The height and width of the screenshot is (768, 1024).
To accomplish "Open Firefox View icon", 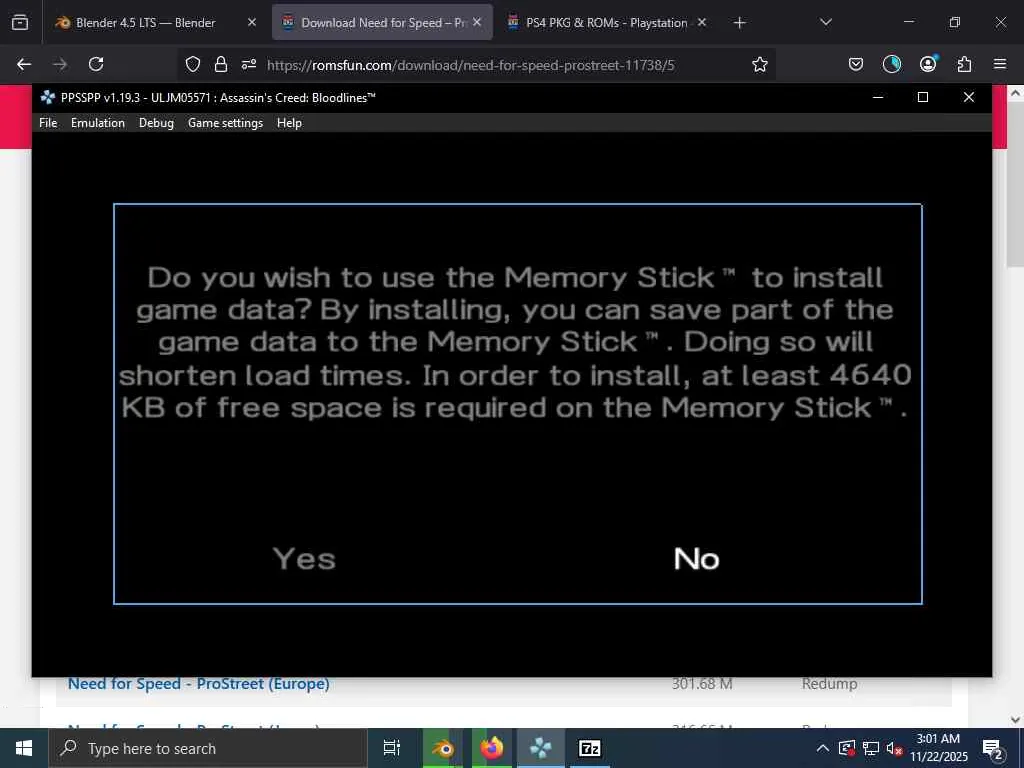I will 20,23.
